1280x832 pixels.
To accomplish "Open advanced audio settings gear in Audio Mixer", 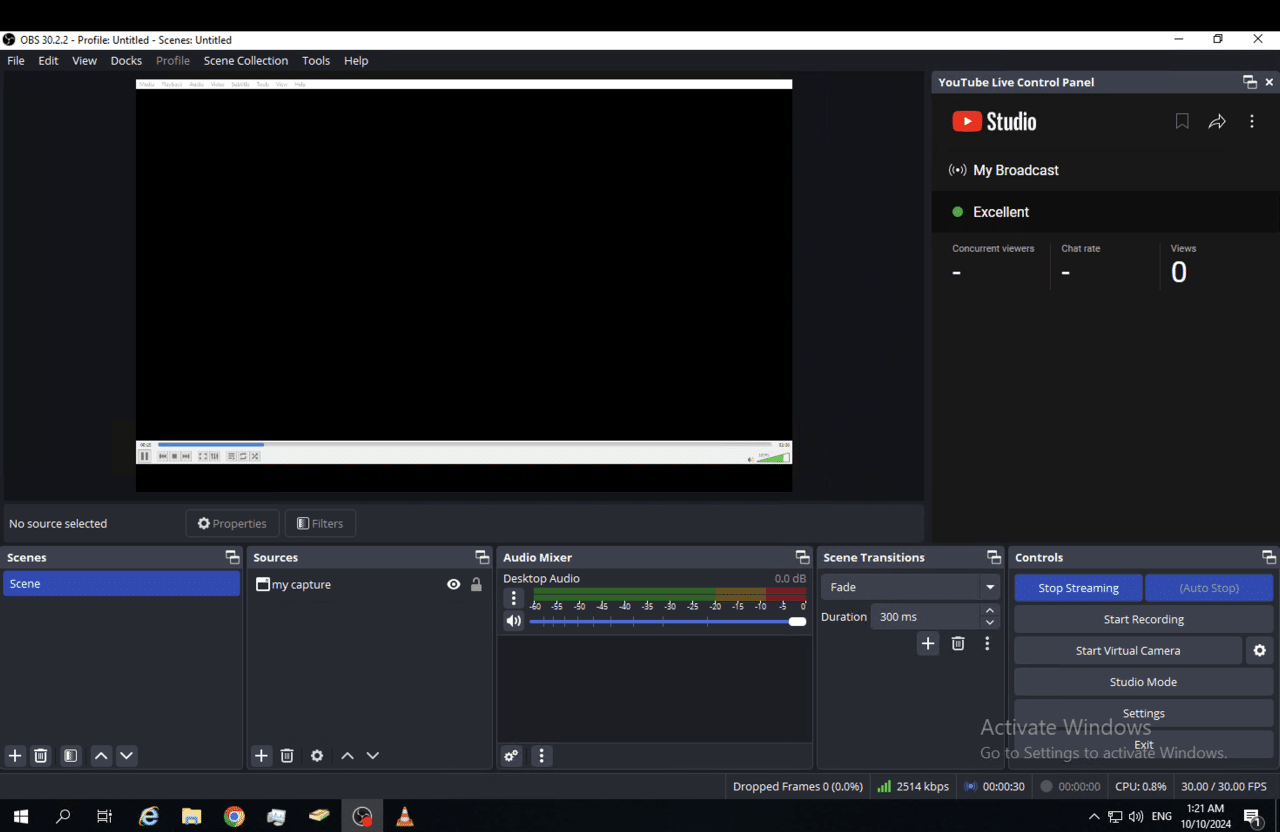I will pyautogui.click(x=510, y=756).
